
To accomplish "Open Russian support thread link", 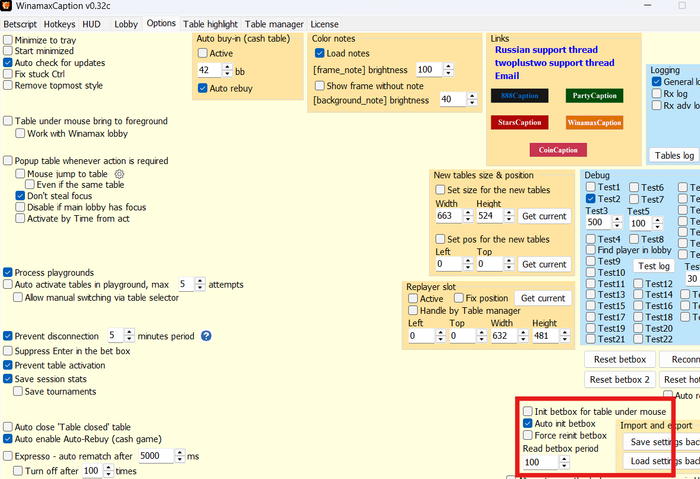I will click(546, 50).
